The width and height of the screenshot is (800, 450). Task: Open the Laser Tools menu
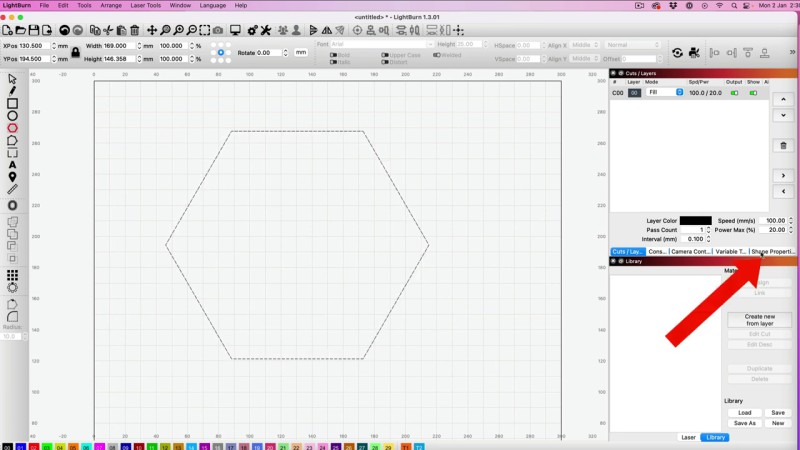pos(145,5)
